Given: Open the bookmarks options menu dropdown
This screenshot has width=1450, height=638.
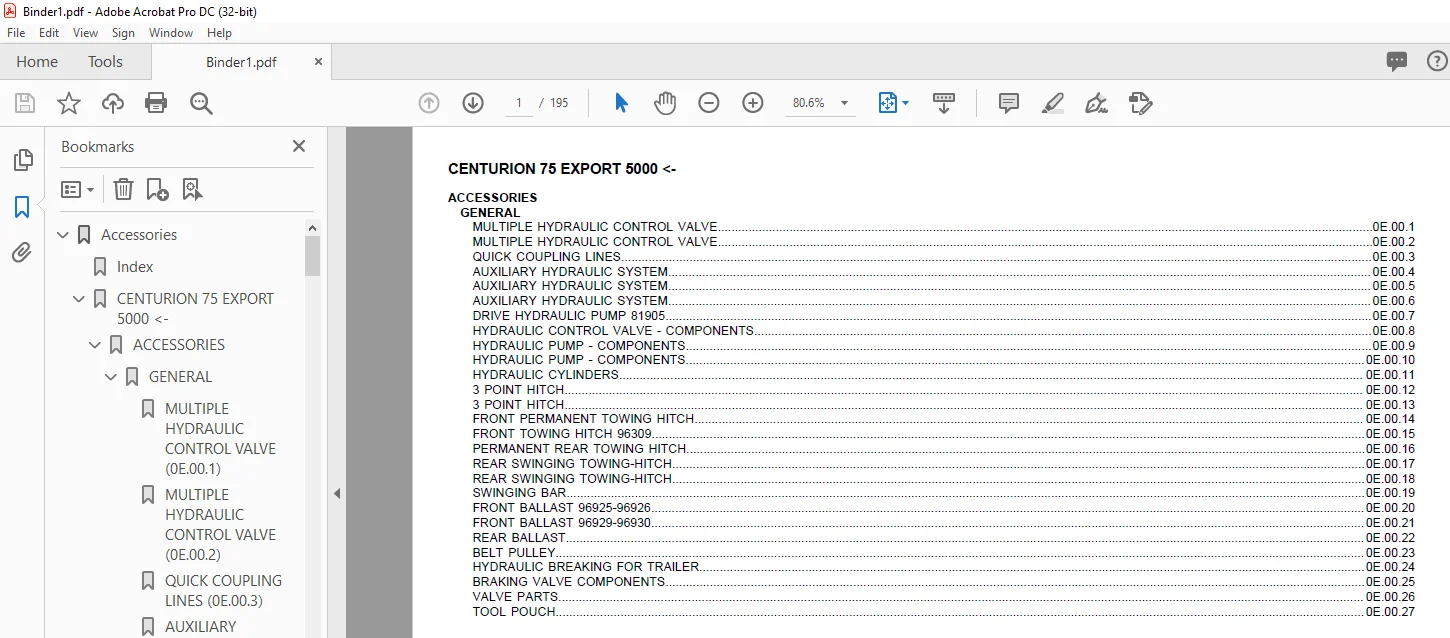Looking at the screenshot, I should [x=78, y=189].
